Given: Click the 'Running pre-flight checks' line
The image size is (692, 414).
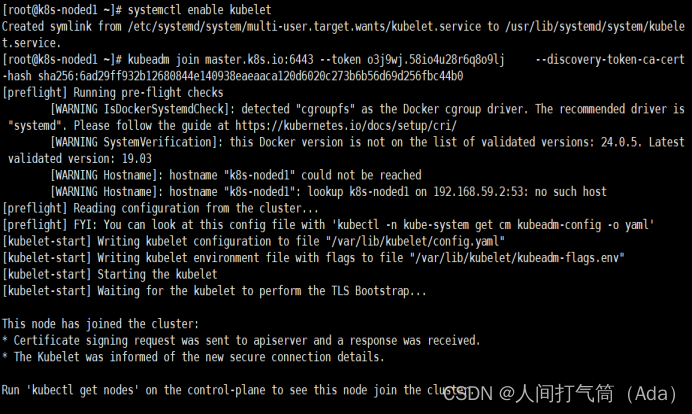Looking at the screenshot, I should tap(138, 93).
